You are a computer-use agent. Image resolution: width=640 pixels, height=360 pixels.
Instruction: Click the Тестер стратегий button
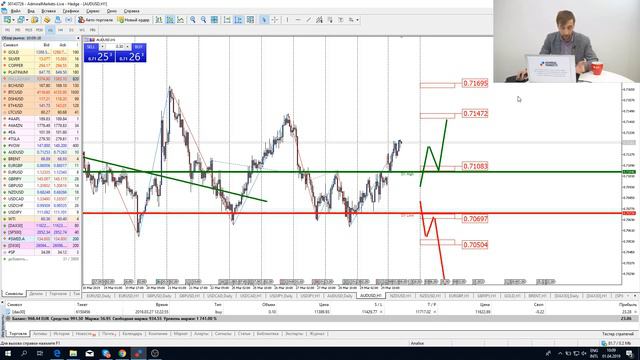coord(618,334)
